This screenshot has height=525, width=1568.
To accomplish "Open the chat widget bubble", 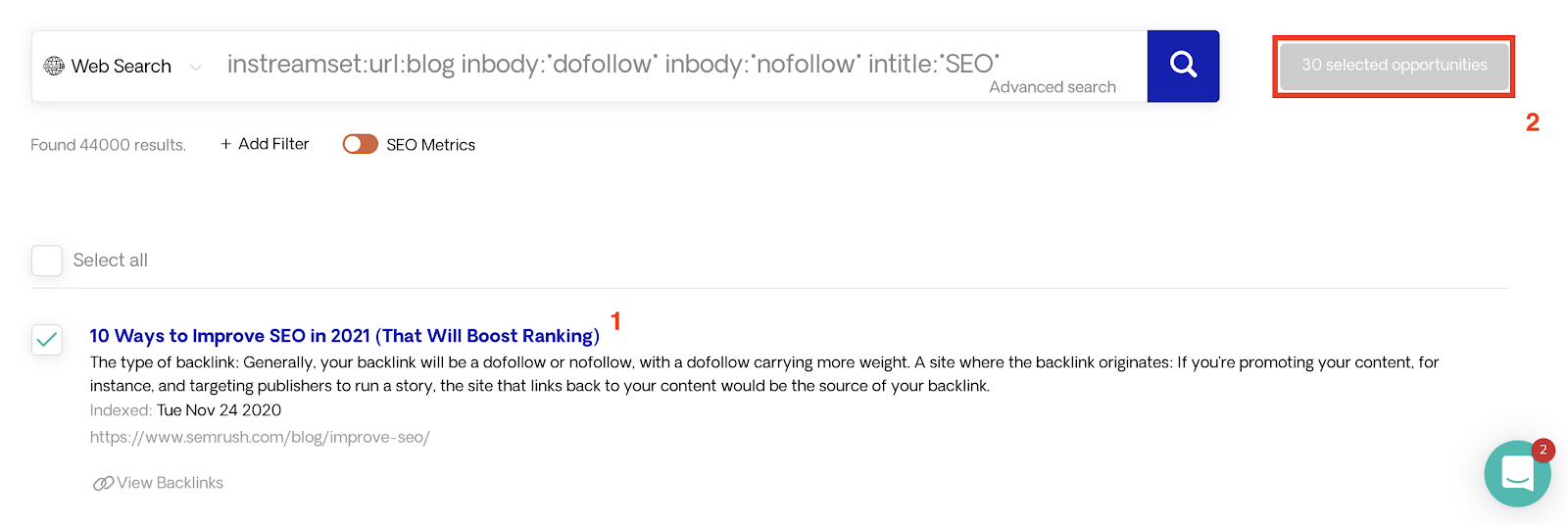I will (1517, 473).
